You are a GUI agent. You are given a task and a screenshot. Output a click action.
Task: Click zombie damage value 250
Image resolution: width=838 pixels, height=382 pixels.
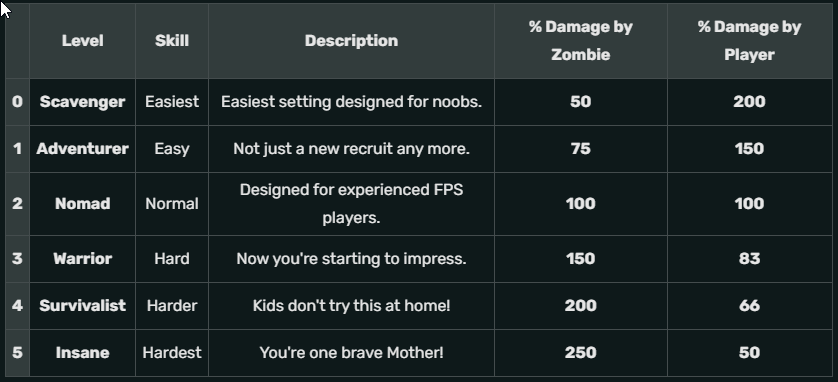point(580,353)
